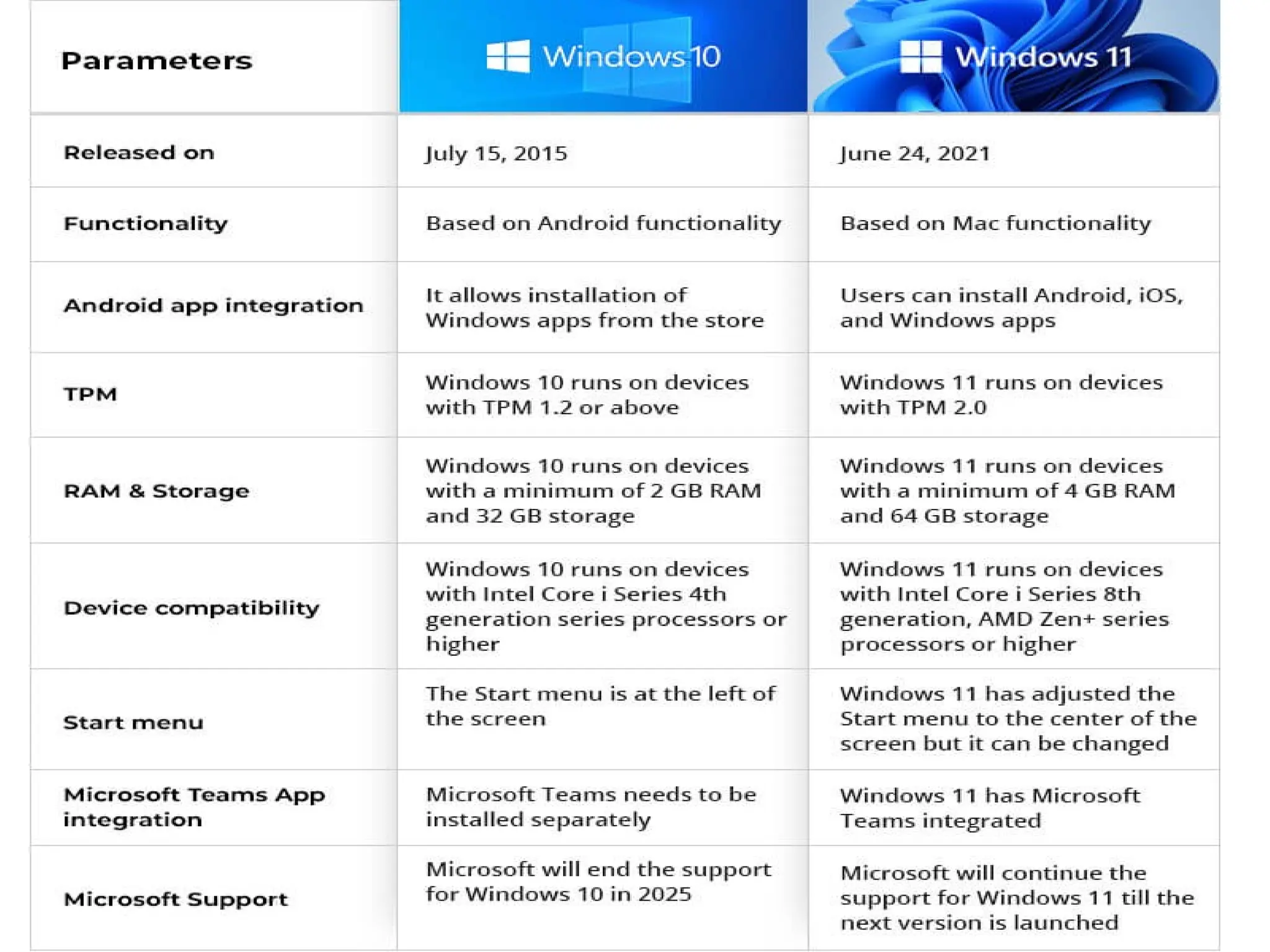Click the 'June 24, 2021' cell
Image resolution: width=1270 pixels, height=952 pixels.
(x=1014, y=152)
